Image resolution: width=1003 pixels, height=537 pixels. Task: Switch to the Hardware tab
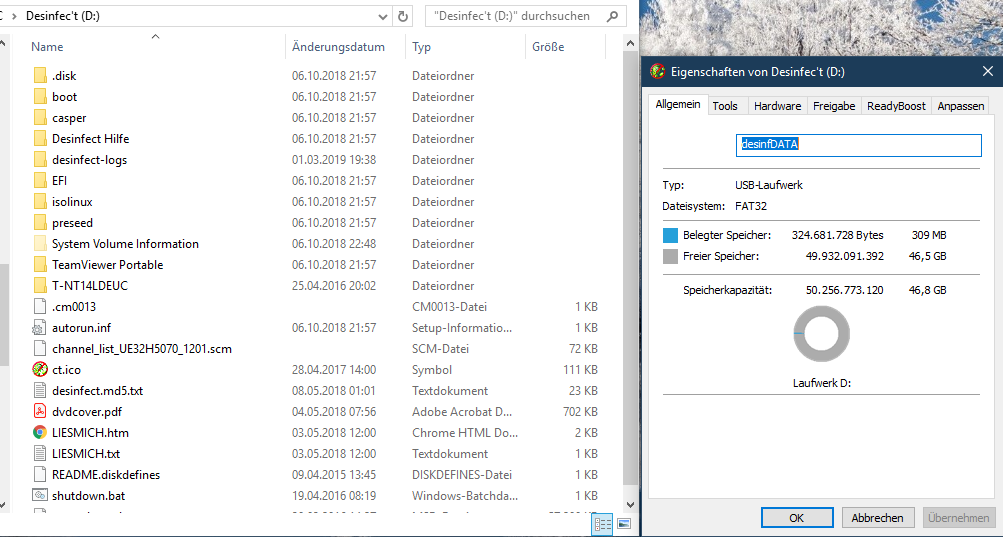(x=777, y=106)
